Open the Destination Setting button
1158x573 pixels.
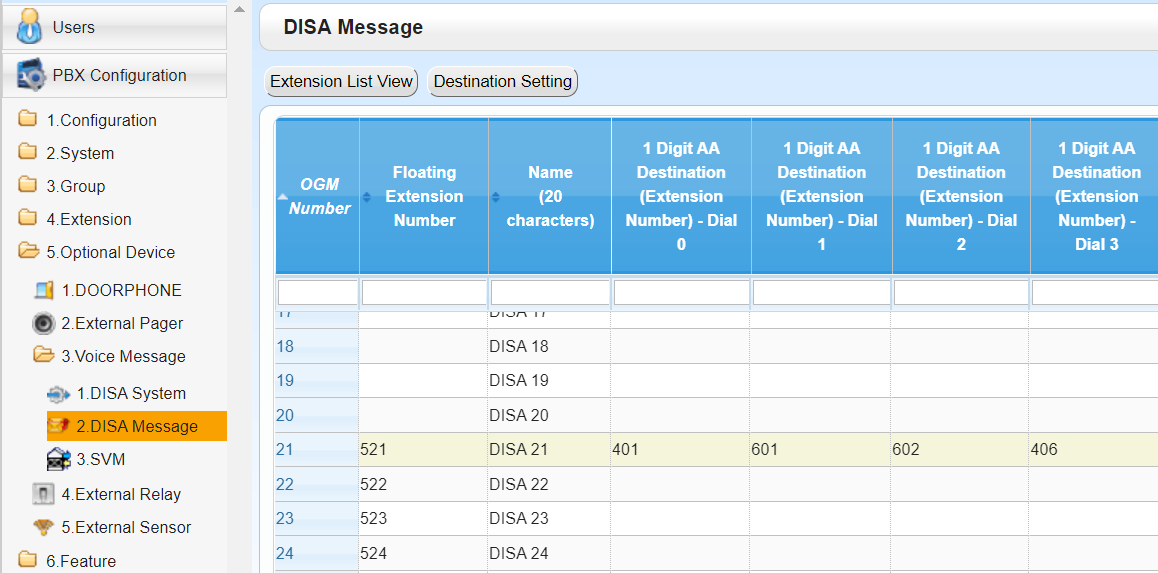tap(503, 82)
